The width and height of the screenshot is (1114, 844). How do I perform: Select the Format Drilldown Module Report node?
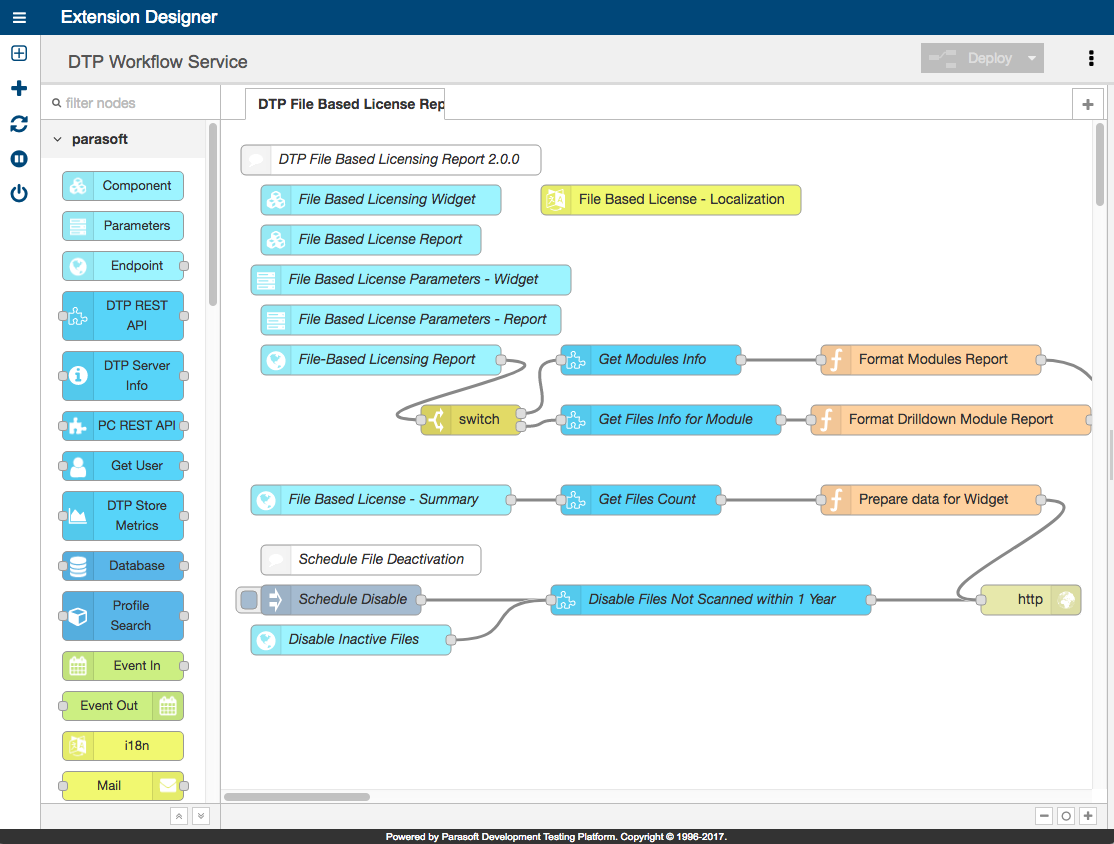pos(951,420)
